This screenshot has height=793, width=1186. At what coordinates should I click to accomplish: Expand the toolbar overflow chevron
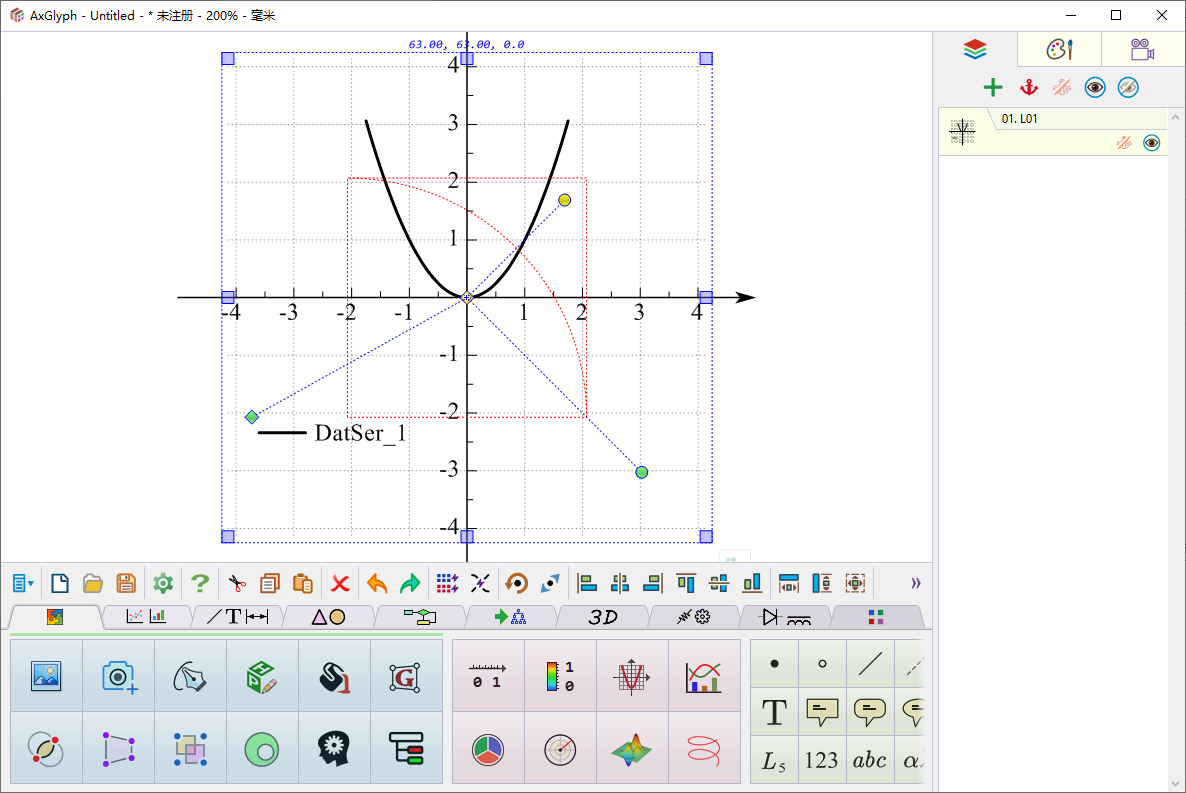click(915, 583)
